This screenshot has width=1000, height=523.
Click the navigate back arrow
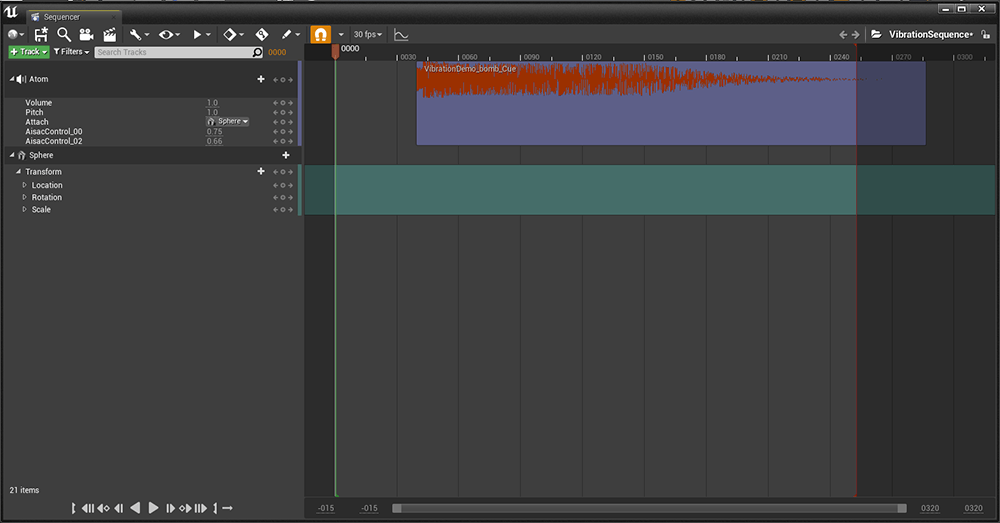tap(843, 34)
